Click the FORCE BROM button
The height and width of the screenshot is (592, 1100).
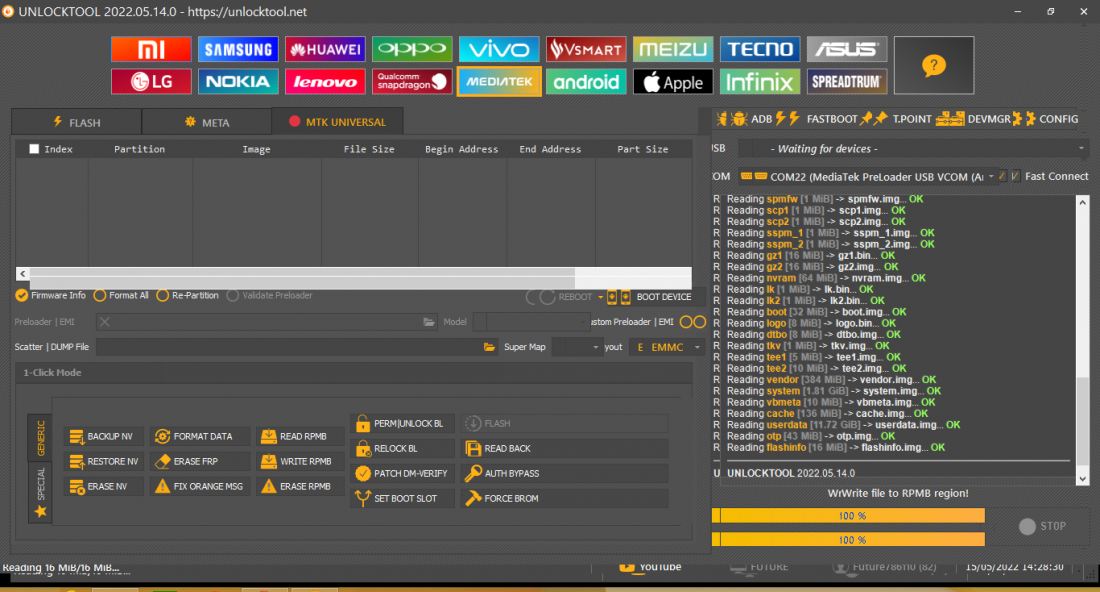click(x=564, y=499)
